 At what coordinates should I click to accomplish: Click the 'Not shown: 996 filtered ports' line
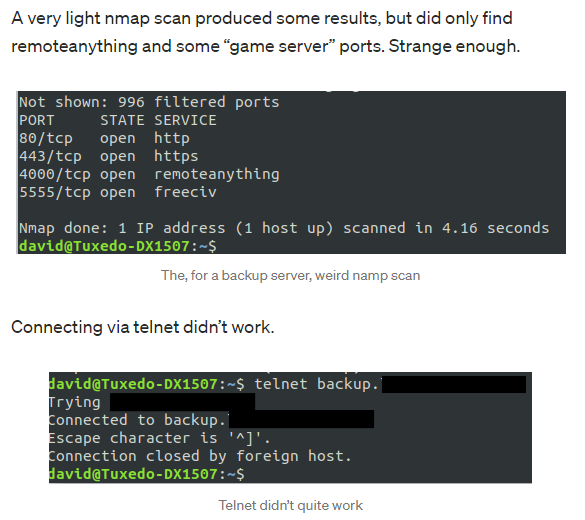[149, 102]
